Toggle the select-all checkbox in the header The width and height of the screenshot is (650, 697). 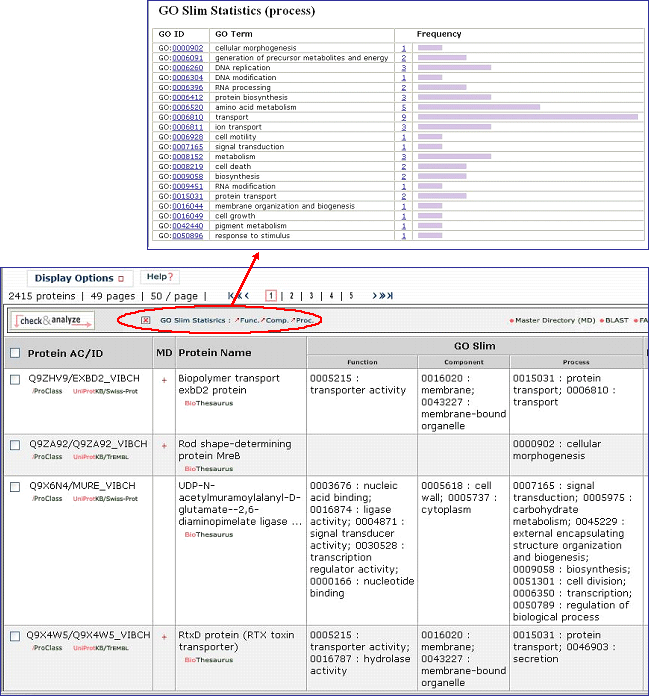15,353
